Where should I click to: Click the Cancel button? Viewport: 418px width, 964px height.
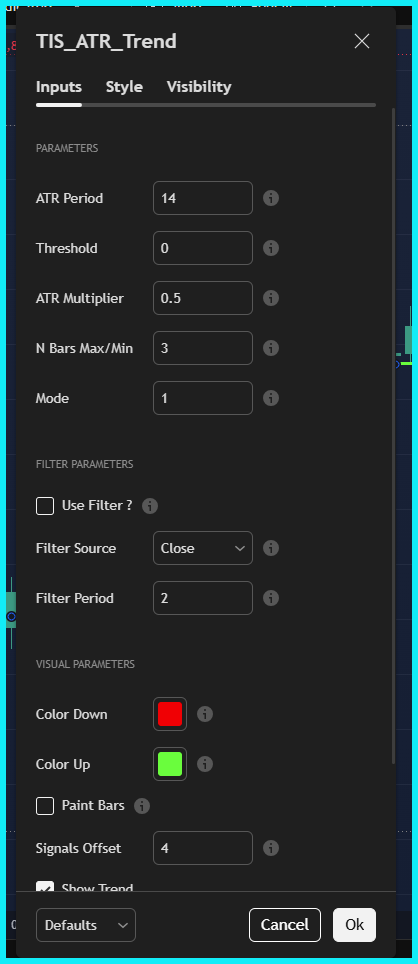(x=285, y=925)
